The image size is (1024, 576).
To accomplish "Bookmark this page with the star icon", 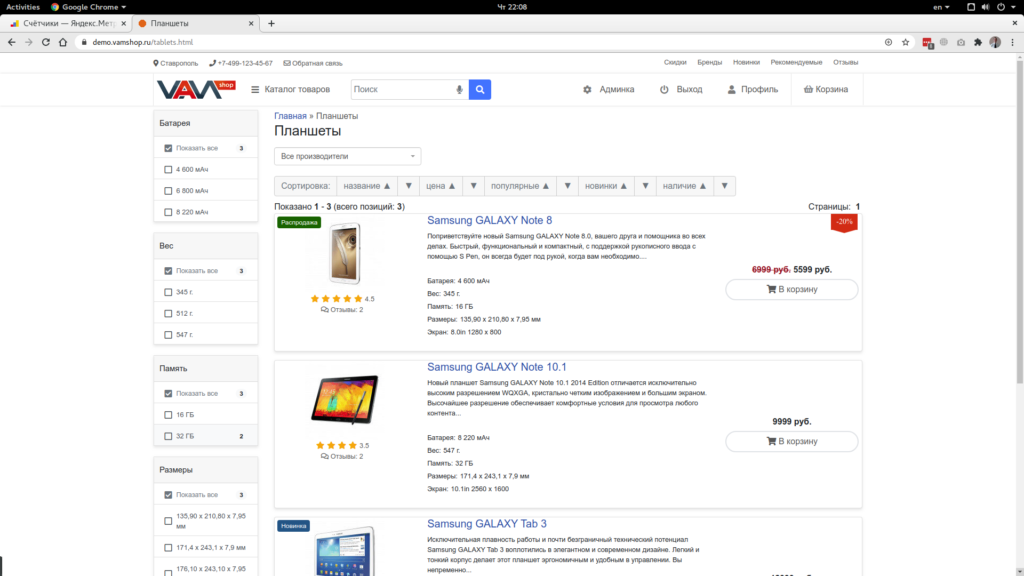I will [905, 42].
